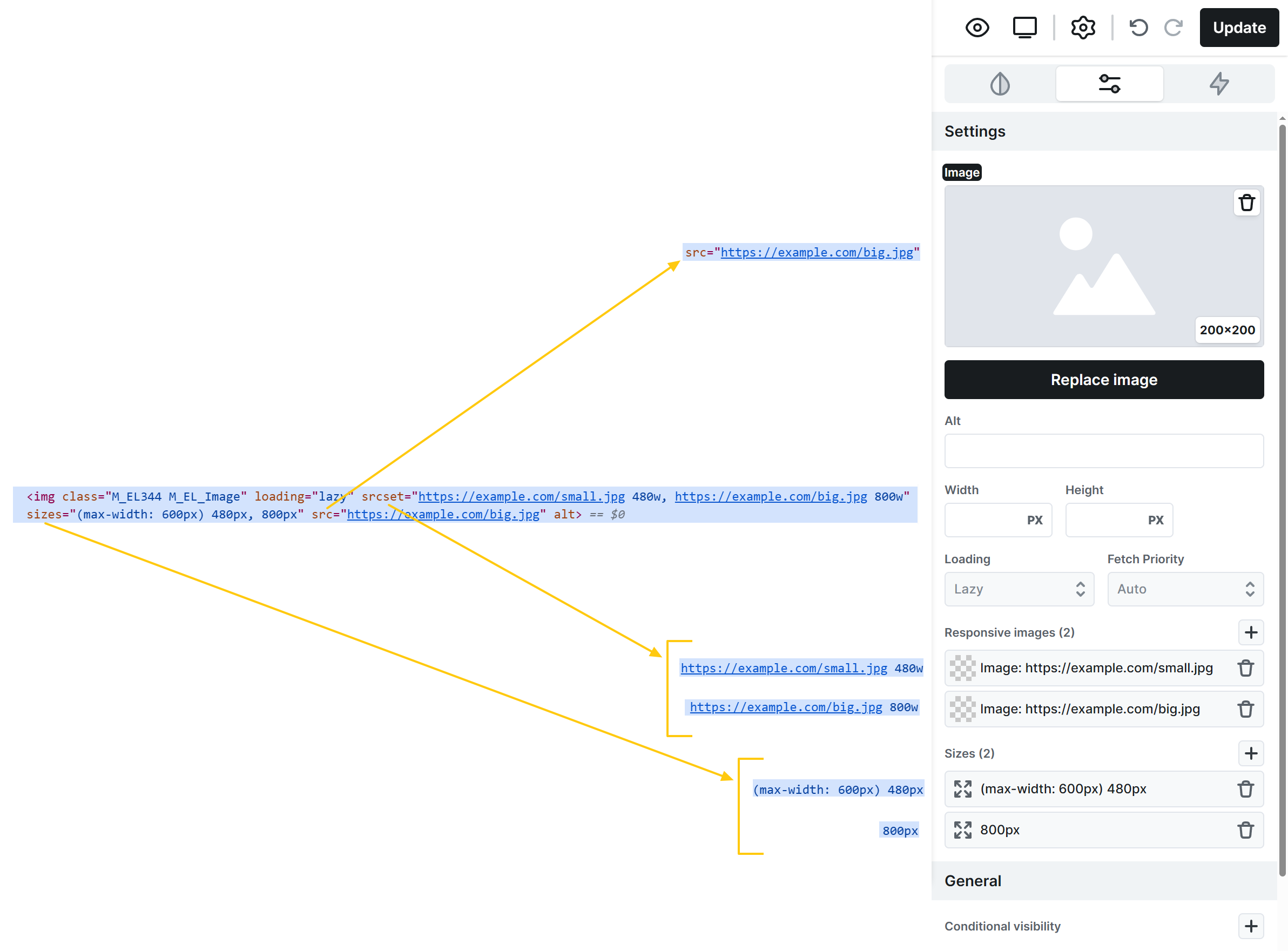Expand Conditional visibility with plus button

[x=1250, y=926]
